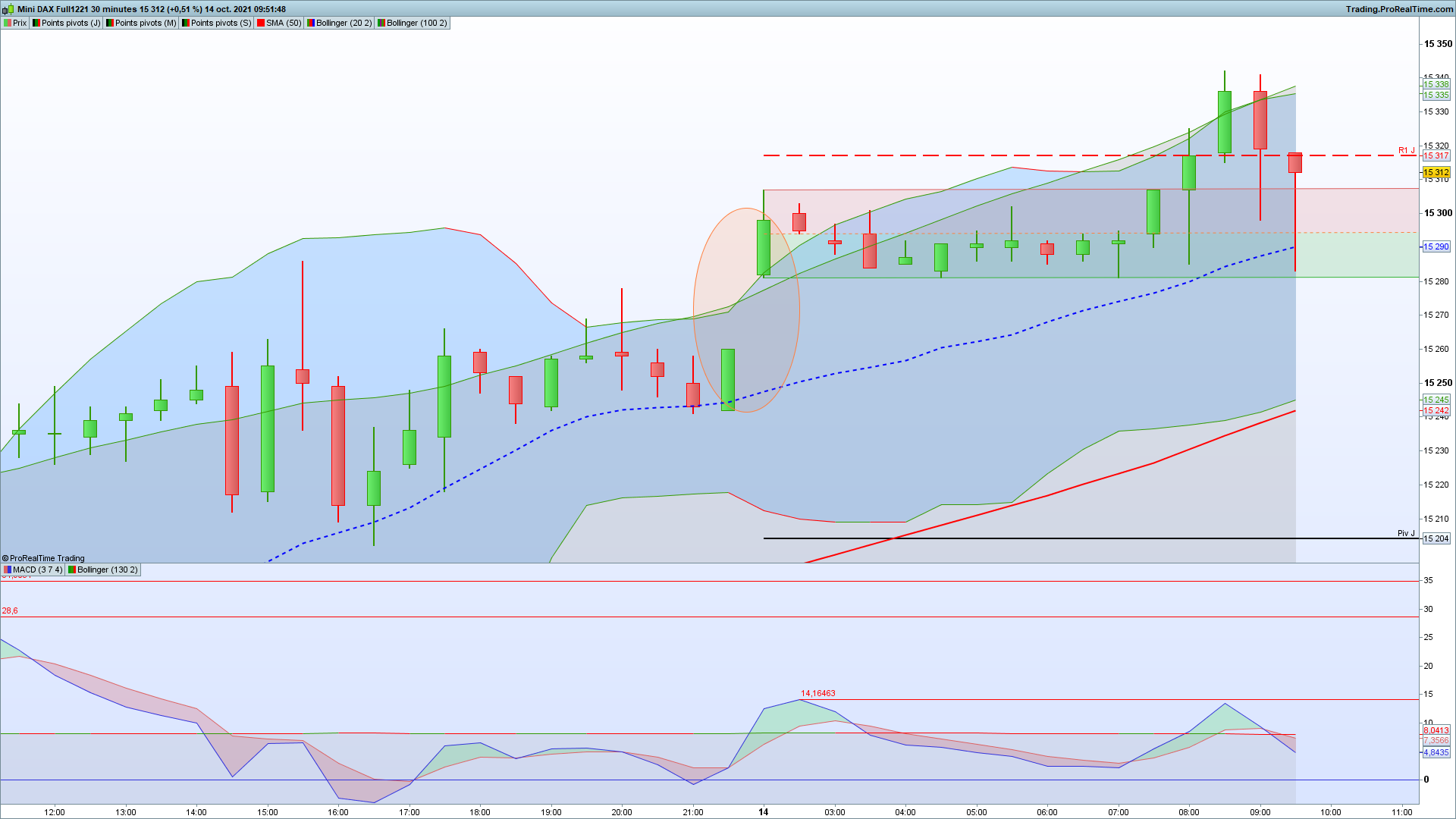Click the Bollinger (130 2) color icon
This screenshot has height=819, width=1456.
pyautogui.click(x=72, y=570)
